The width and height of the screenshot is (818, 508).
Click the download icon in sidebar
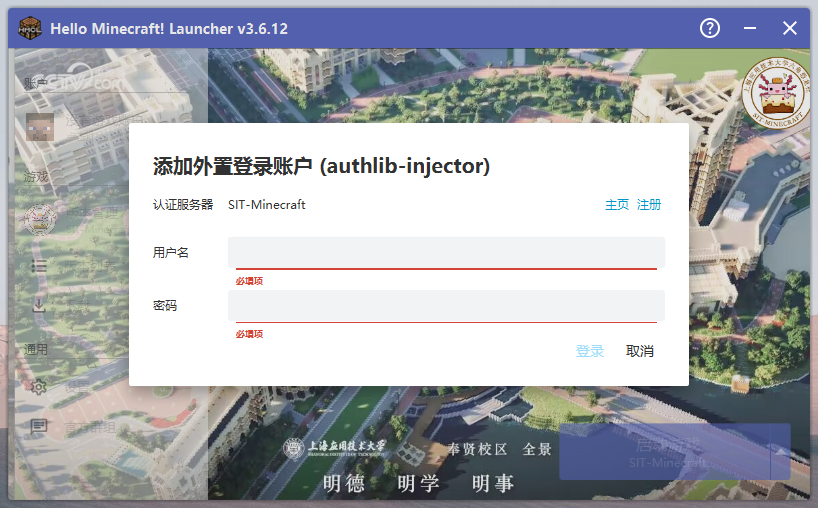(x=39, y=306)
